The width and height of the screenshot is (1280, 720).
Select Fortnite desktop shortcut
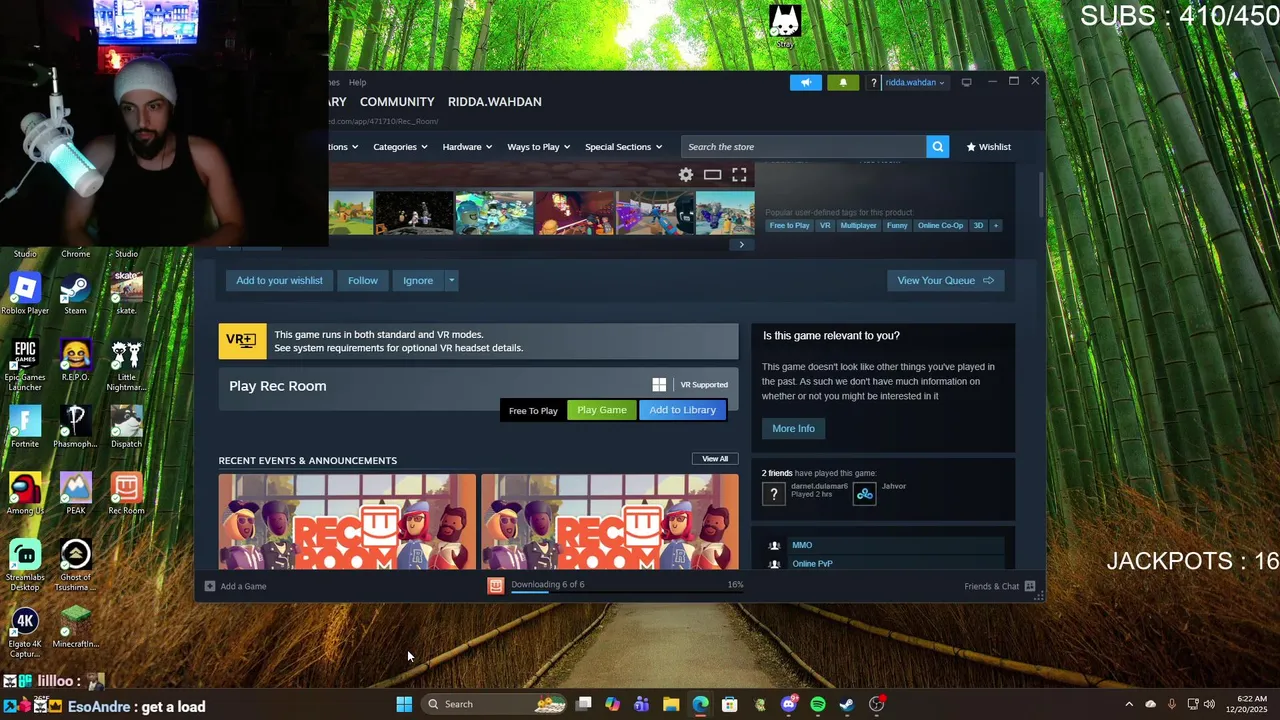pos(25,427)
